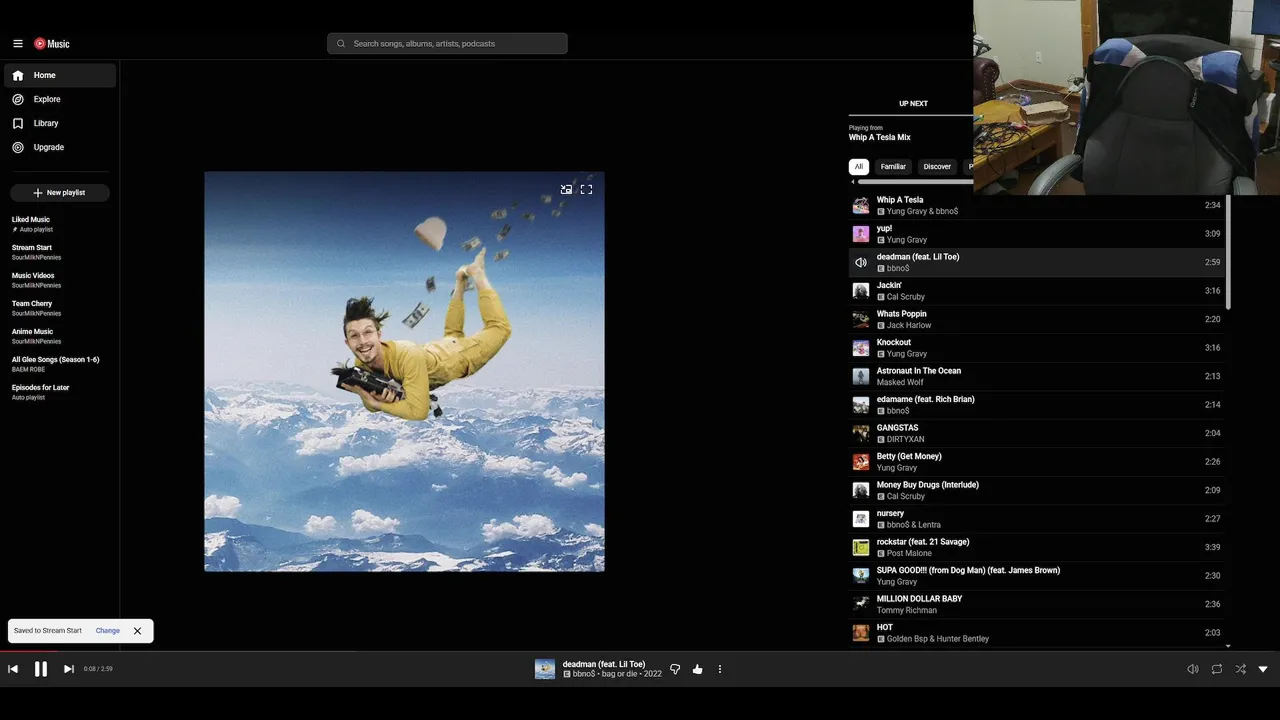Collapse the player page with arrow
This screenshot has height=720, width=1280.
pyautogui.click(x=1263, y=669)
